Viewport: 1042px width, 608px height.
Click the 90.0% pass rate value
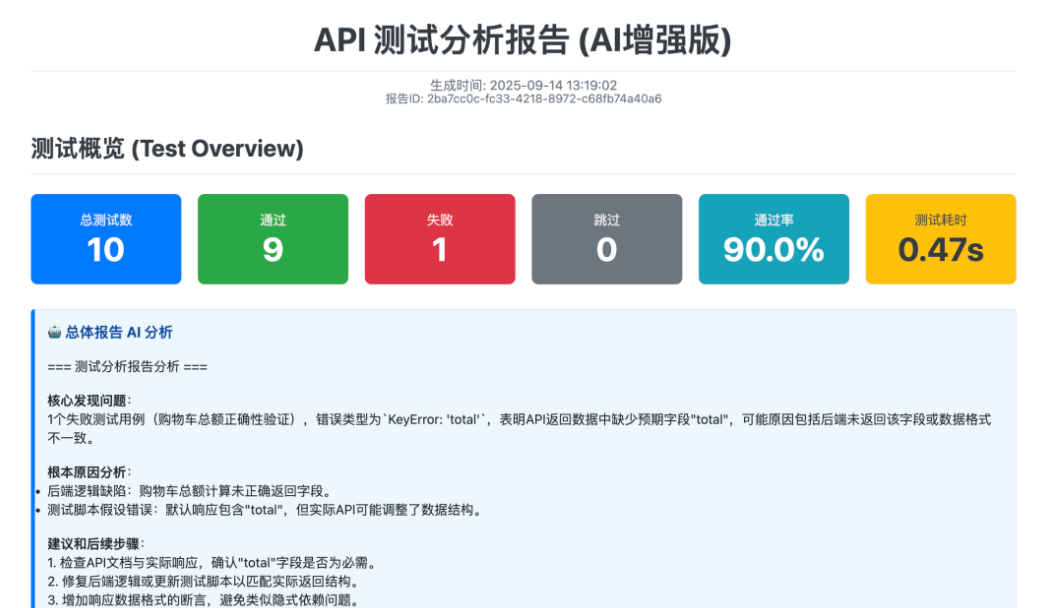773,248
